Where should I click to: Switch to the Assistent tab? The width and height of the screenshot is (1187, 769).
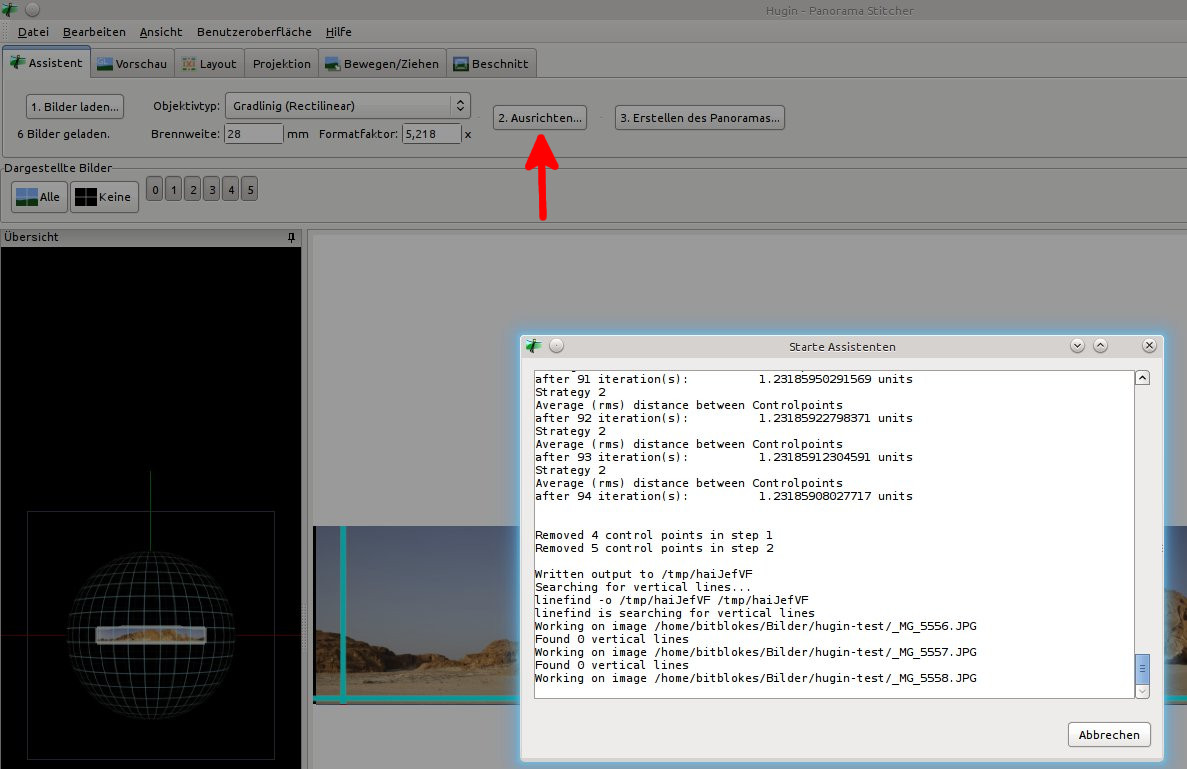[x=46, y=63]
